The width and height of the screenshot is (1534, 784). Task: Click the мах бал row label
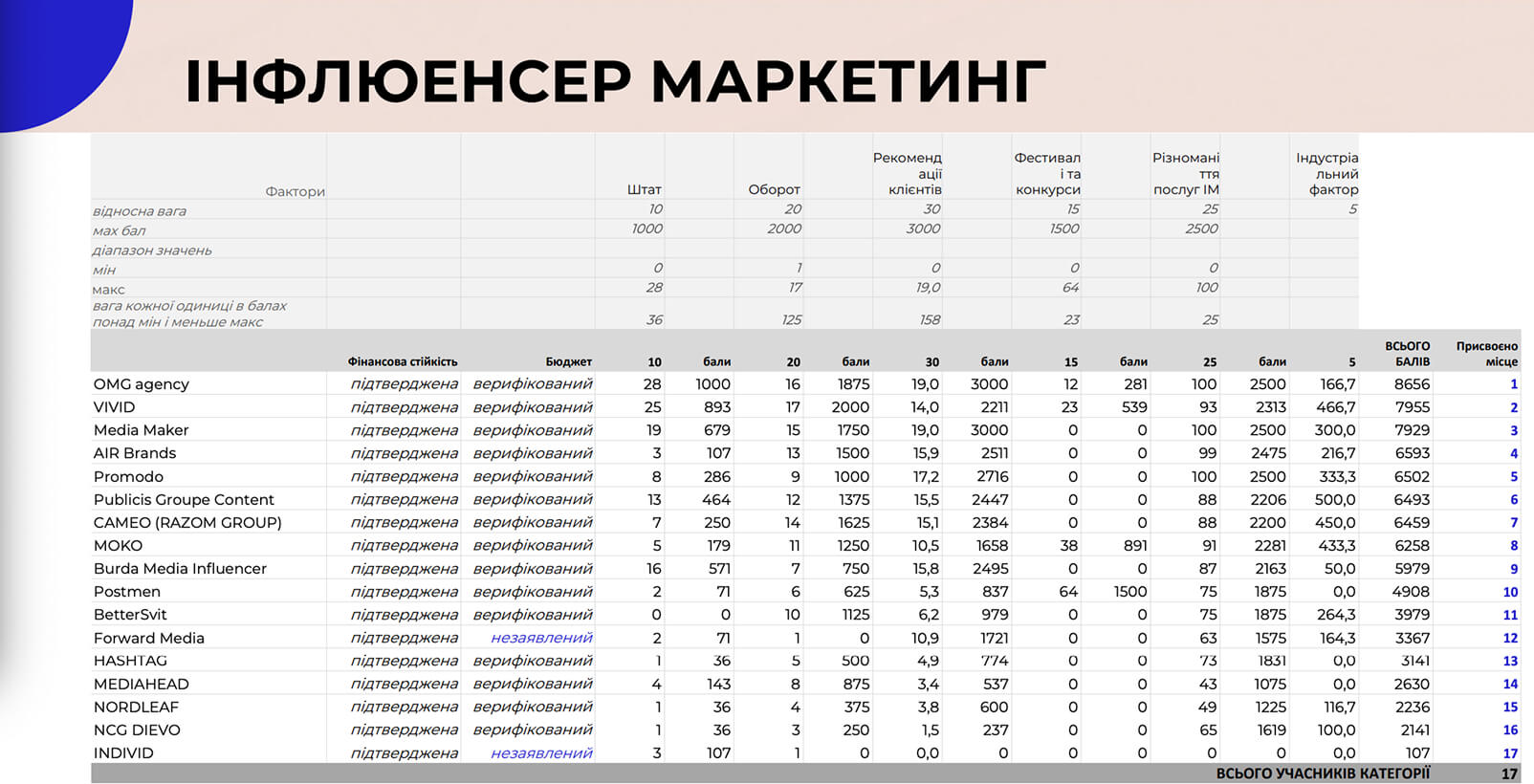[x=120, y=230]
